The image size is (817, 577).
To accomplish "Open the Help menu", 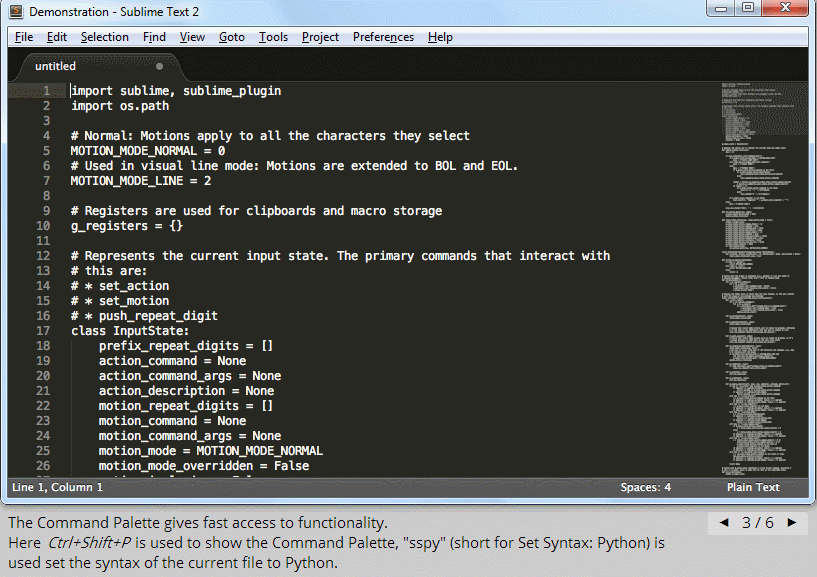I will 440,37.
